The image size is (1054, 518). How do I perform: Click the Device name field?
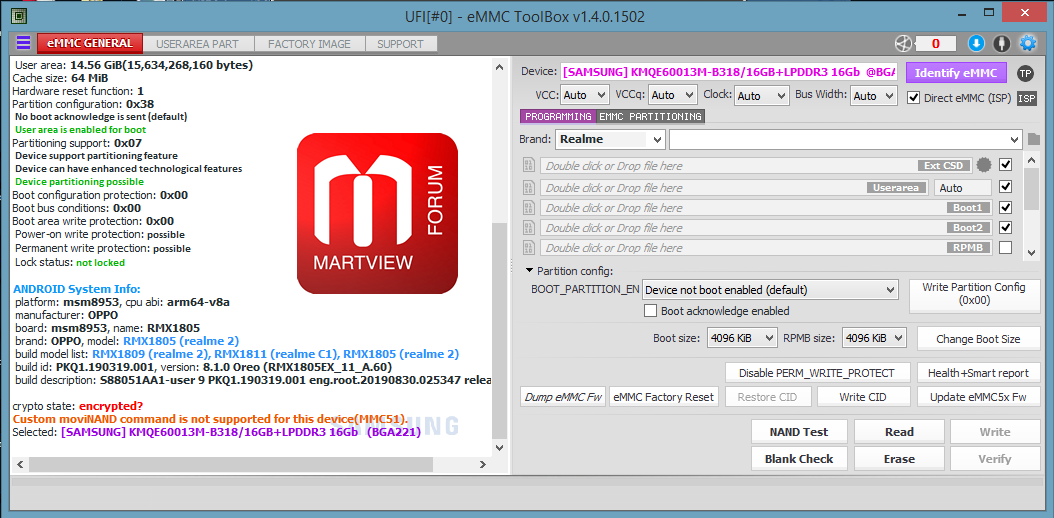pos(729,73)
